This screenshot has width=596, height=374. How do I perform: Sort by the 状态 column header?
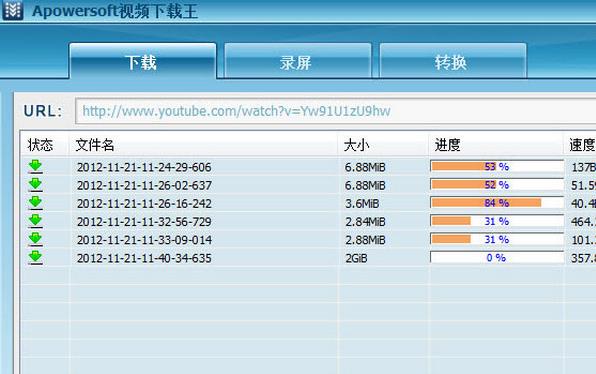click(x=45, y=145)
